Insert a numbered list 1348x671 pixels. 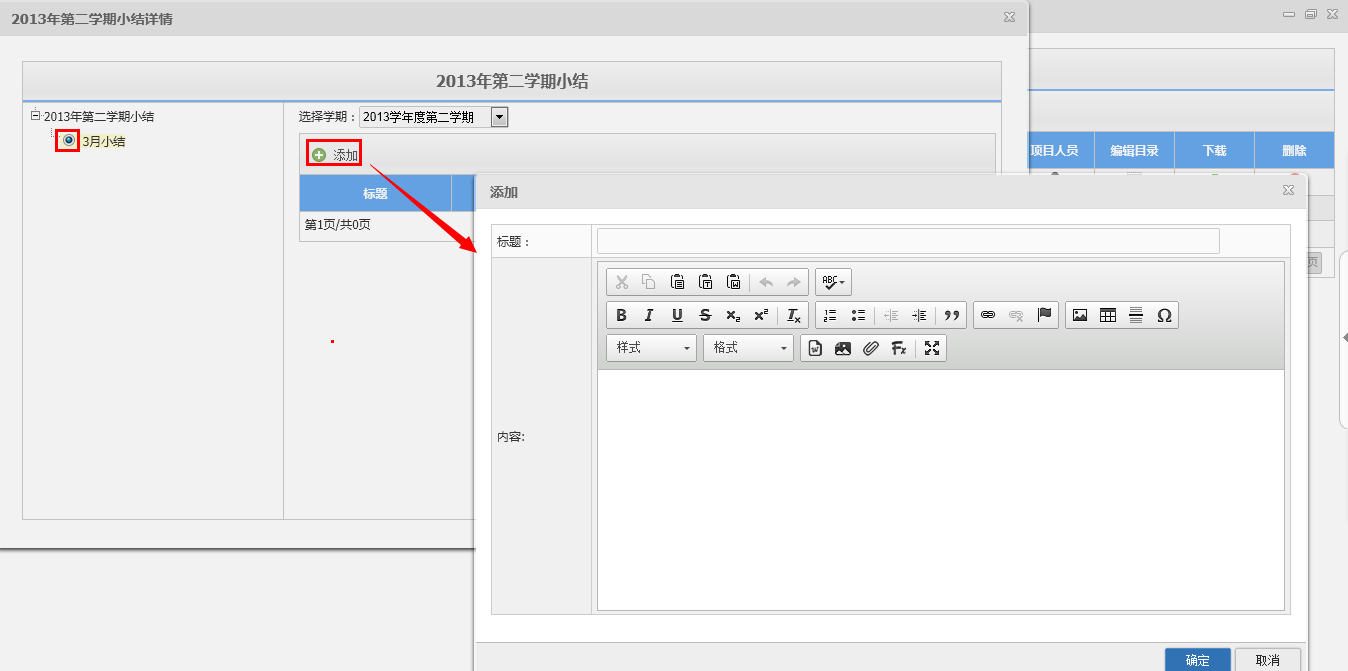tap(829, 315)
